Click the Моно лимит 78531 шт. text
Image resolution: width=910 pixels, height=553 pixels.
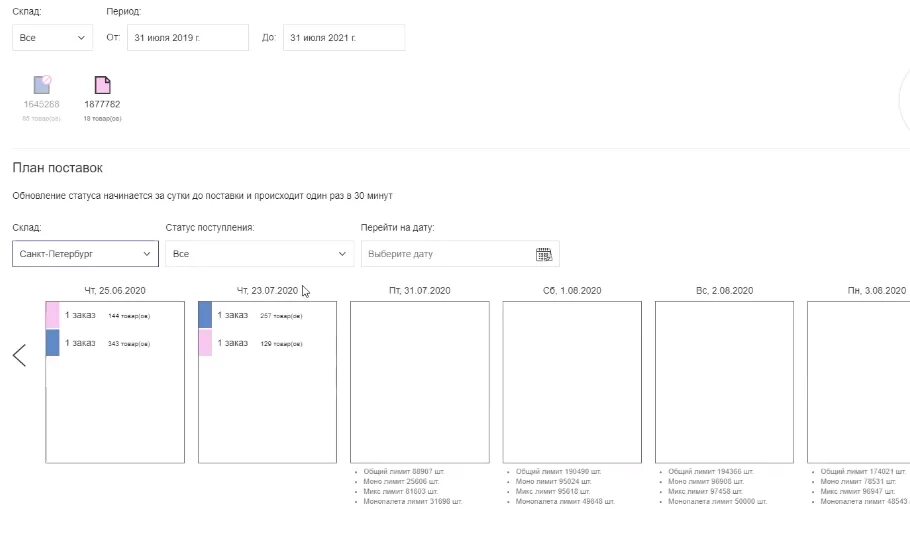(x=858, y=481)
